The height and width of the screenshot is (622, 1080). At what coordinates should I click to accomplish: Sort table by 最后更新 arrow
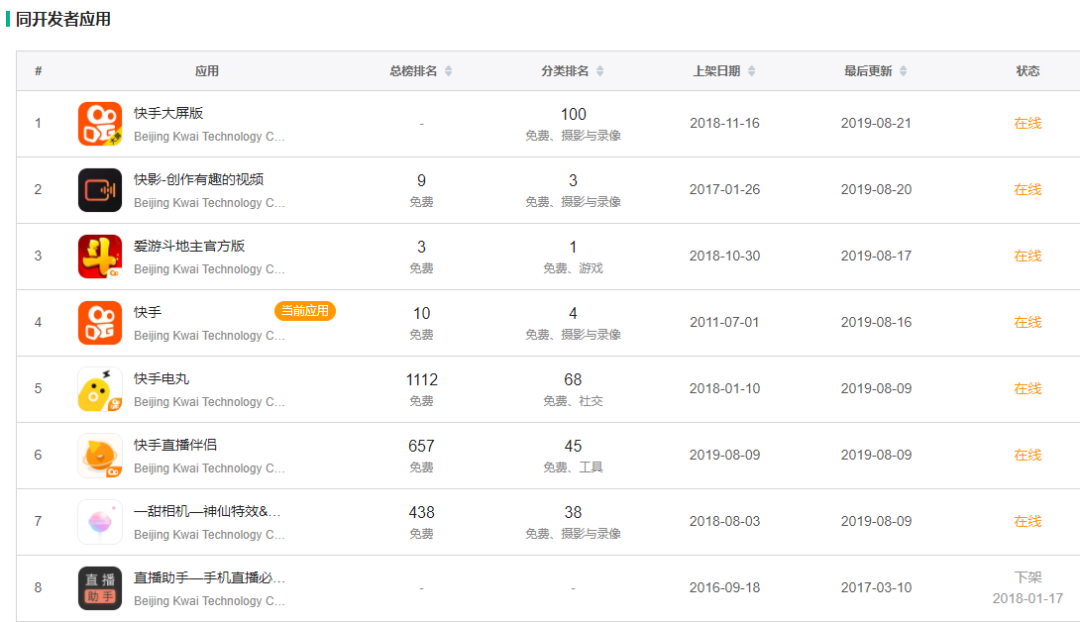point(903,71)
